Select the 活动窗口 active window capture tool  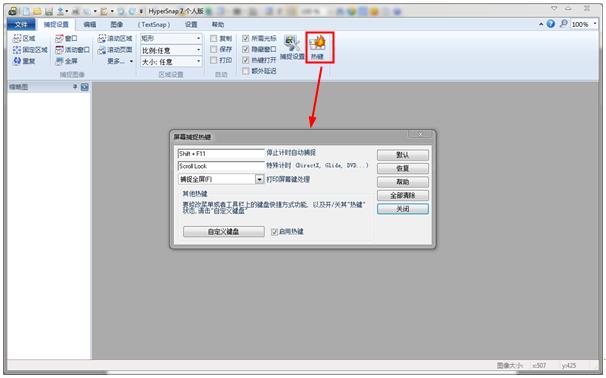[72, 50]
